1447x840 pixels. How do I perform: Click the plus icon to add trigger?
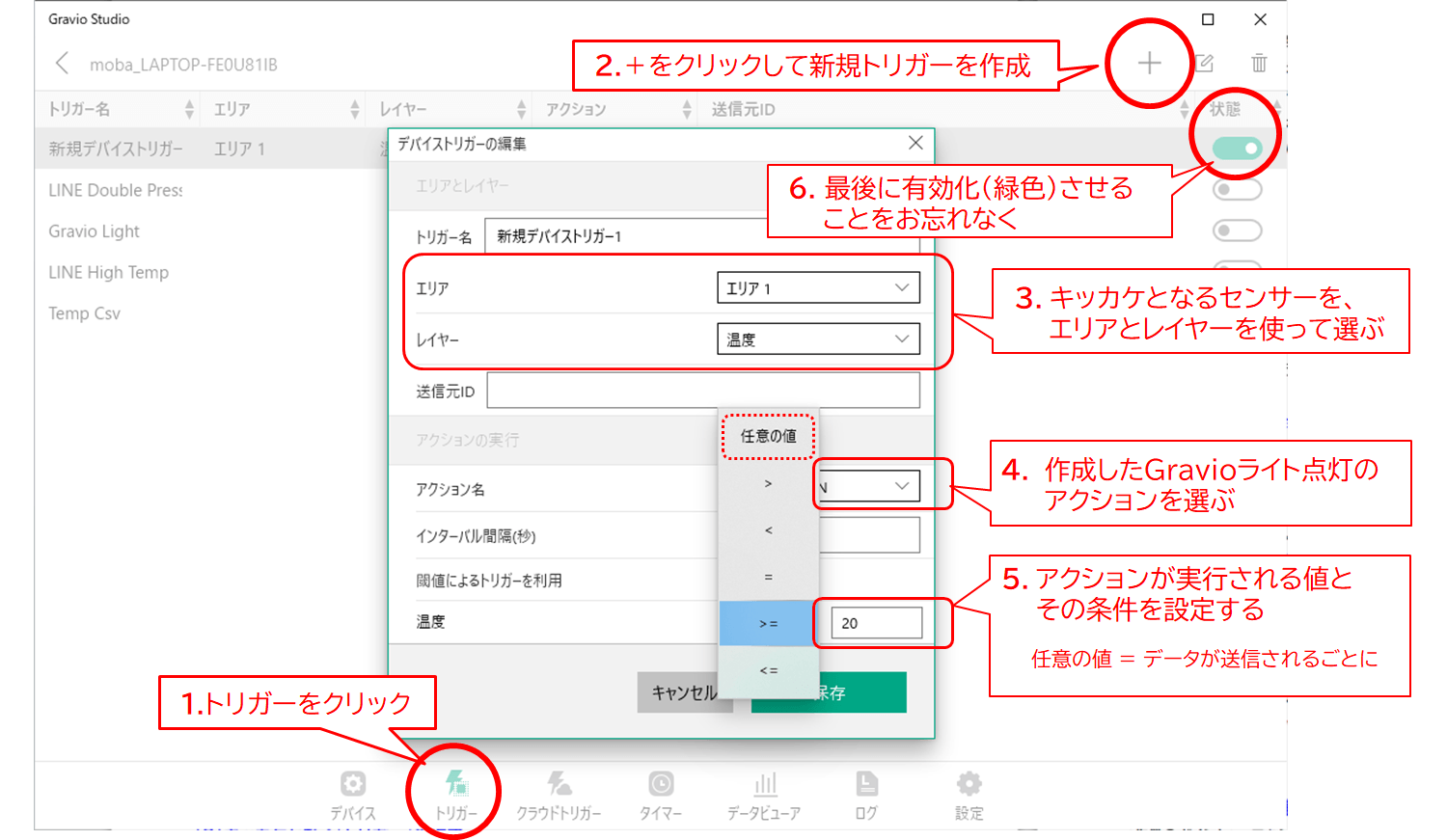coord(1149,64)
